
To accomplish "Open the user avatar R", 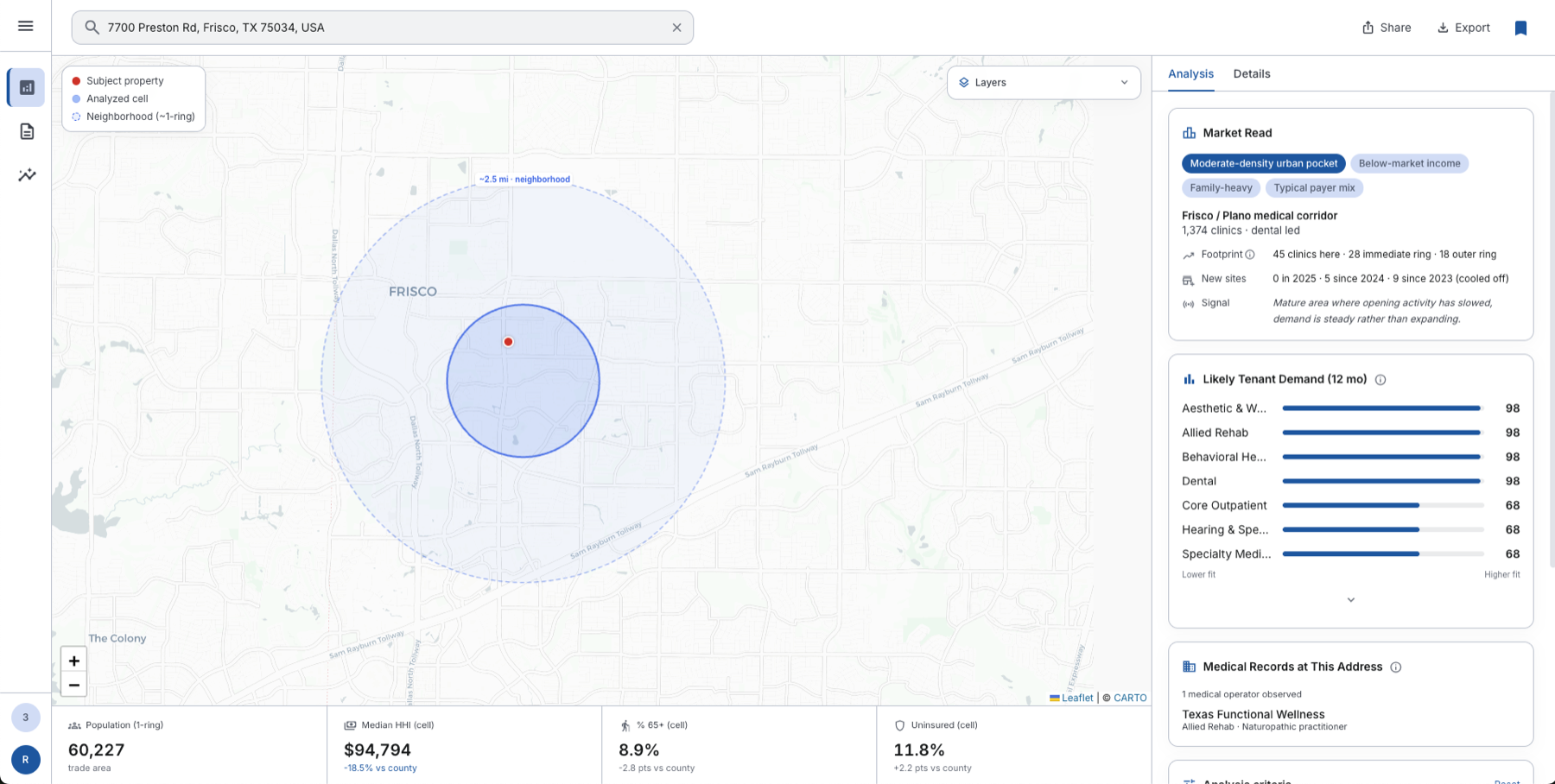I will pos(26,760).
